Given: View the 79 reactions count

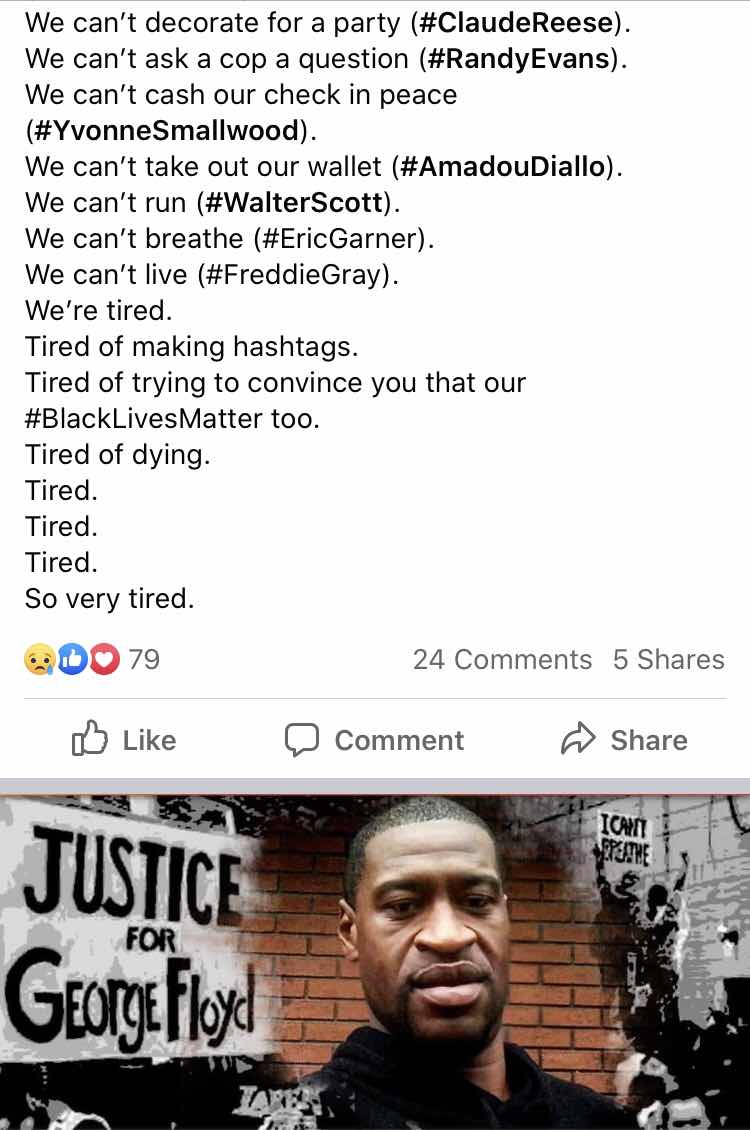Looking at the screenshot, I should pyautogui.click(x=144, y=659).
